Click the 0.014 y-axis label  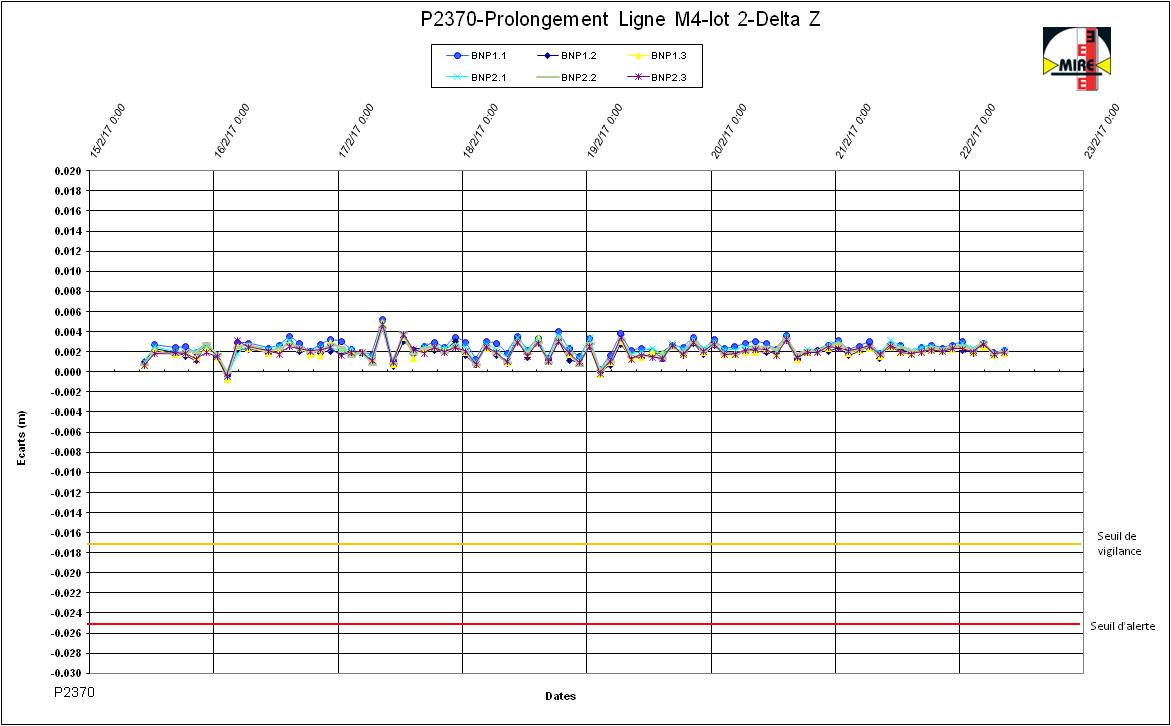pyautogui.click(x=69, y=232)
